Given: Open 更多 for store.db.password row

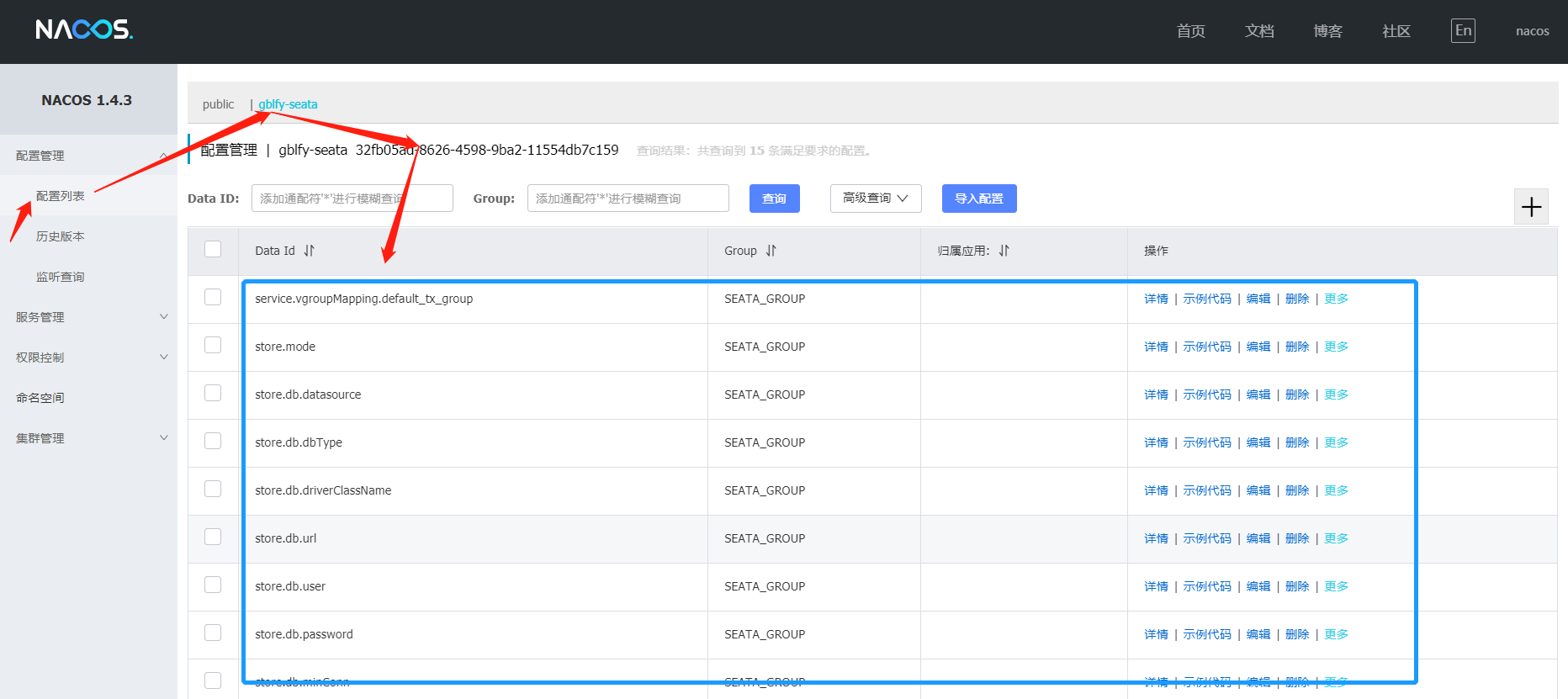Looking at the screenshot, I should 1336,634.
